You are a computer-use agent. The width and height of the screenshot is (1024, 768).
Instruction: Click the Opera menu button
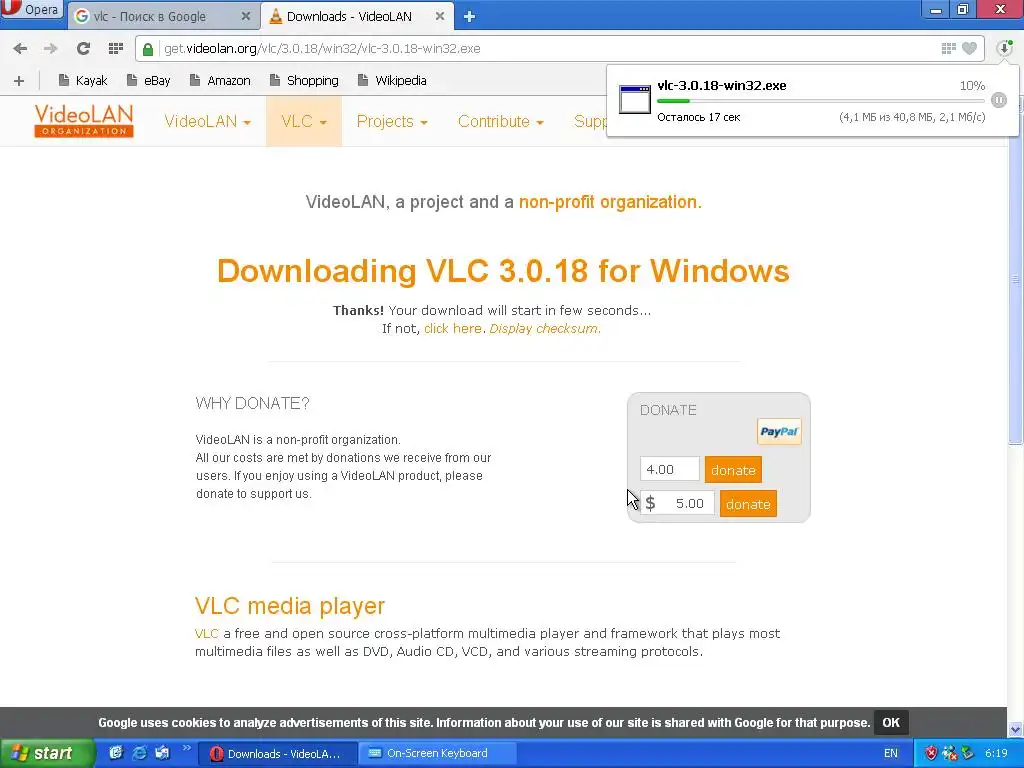[x=31, y=10]
